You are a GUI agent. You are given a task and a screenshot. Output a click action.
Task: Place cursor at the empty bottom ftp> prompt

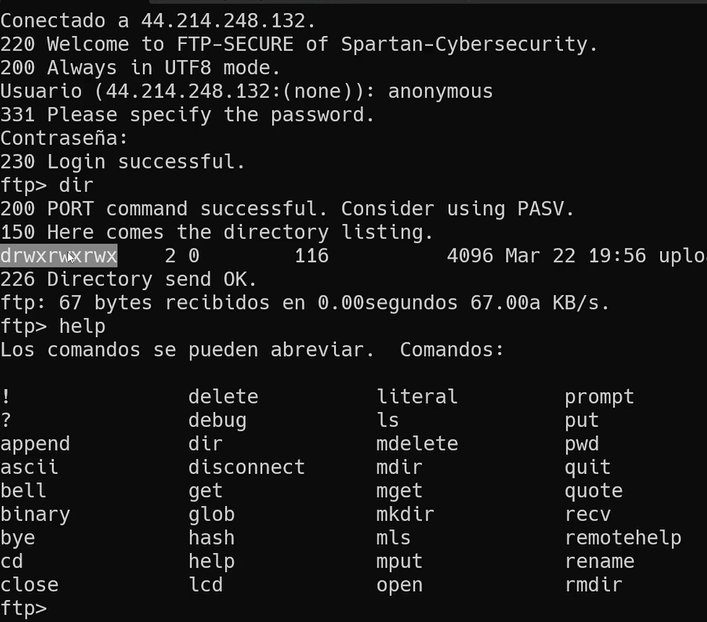(58, 608)
